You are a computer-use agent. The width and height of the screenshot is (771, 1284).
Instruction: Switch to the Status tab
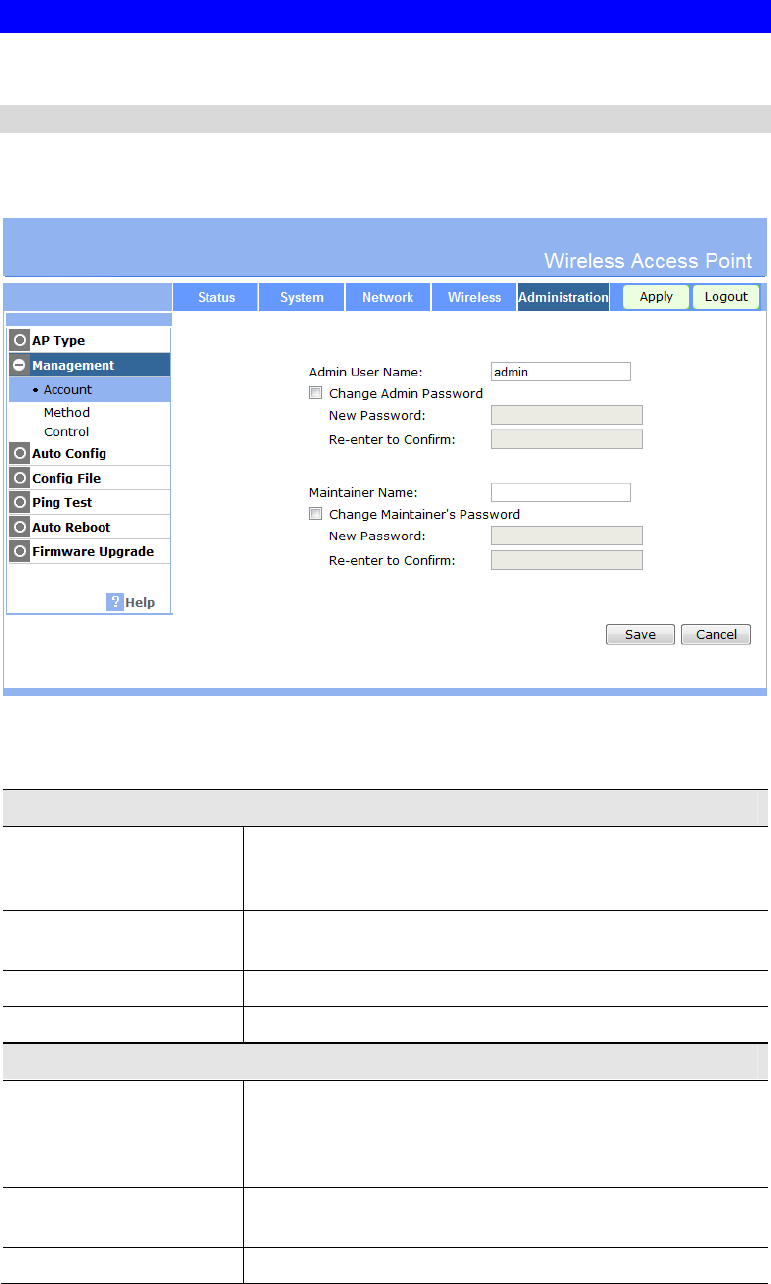tap(216, 297)
